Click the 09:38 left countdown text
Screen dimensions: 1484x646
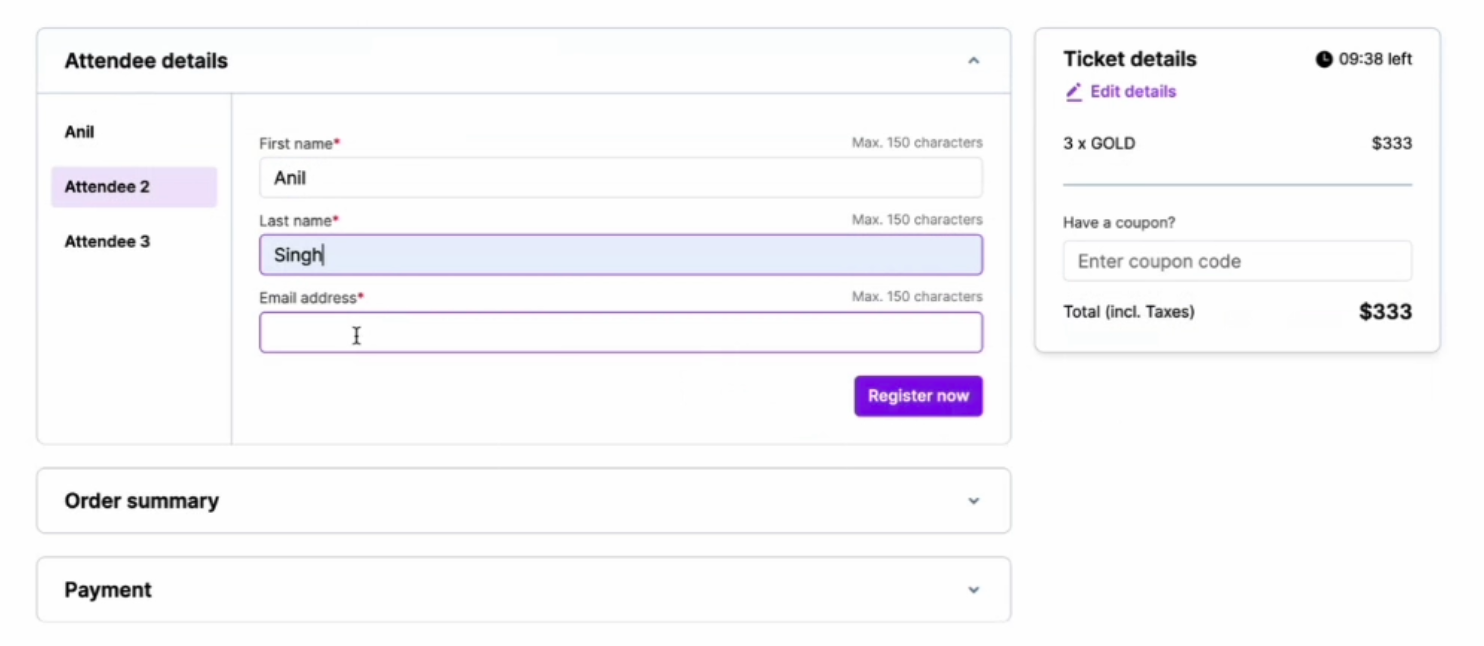tap(1375, 60)
